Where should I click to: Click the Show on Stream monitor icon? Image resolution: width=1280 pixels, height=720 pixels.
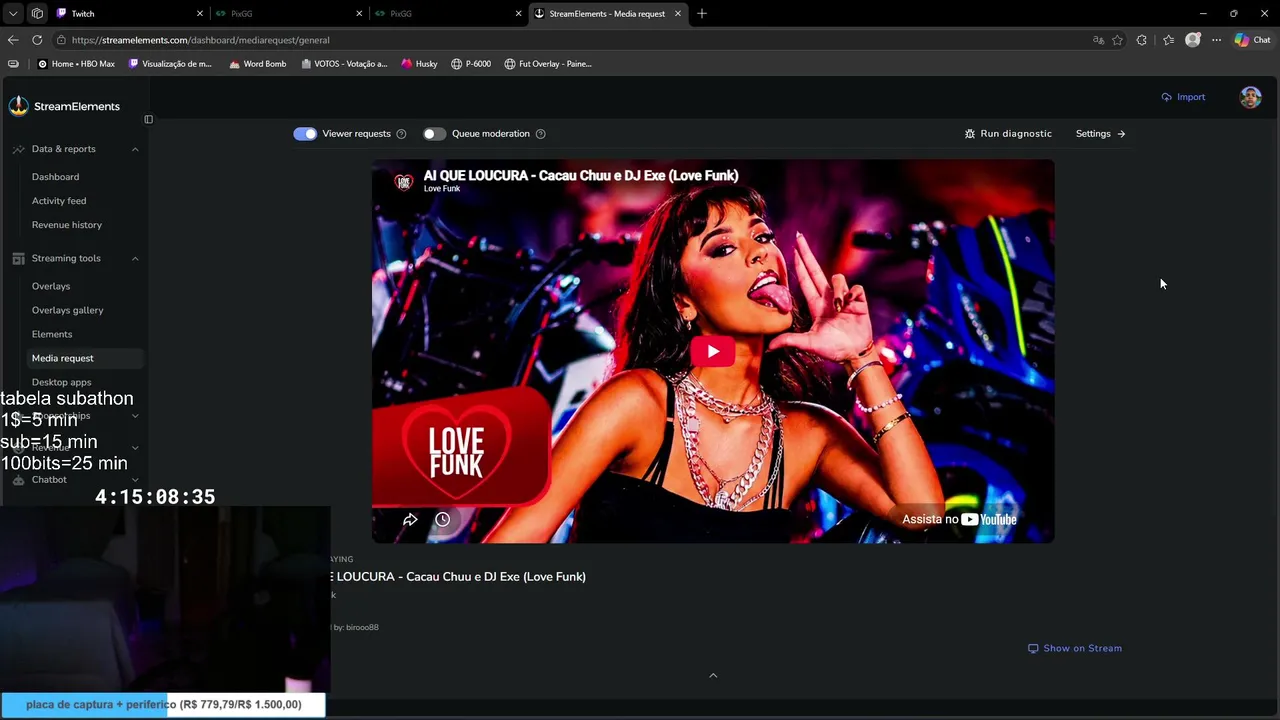point(1033,648)
